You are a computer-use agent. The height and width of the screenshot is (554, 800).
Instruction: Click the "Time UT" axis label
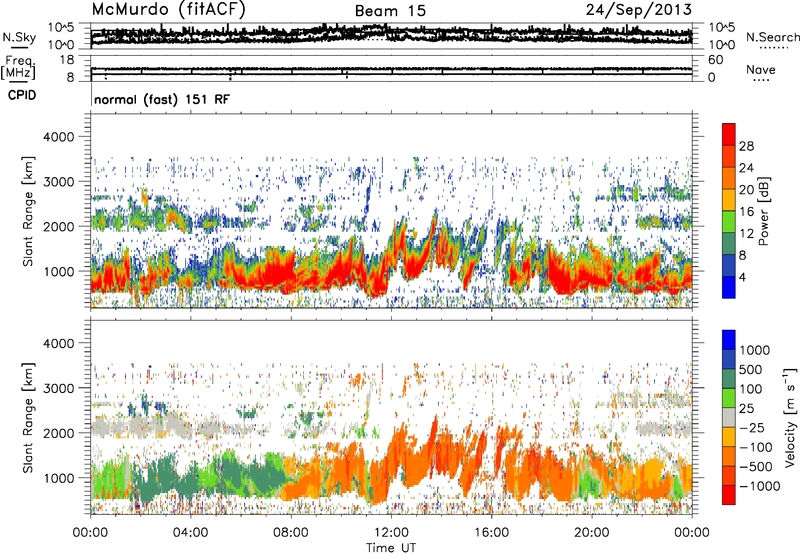(x=391, y=547)
